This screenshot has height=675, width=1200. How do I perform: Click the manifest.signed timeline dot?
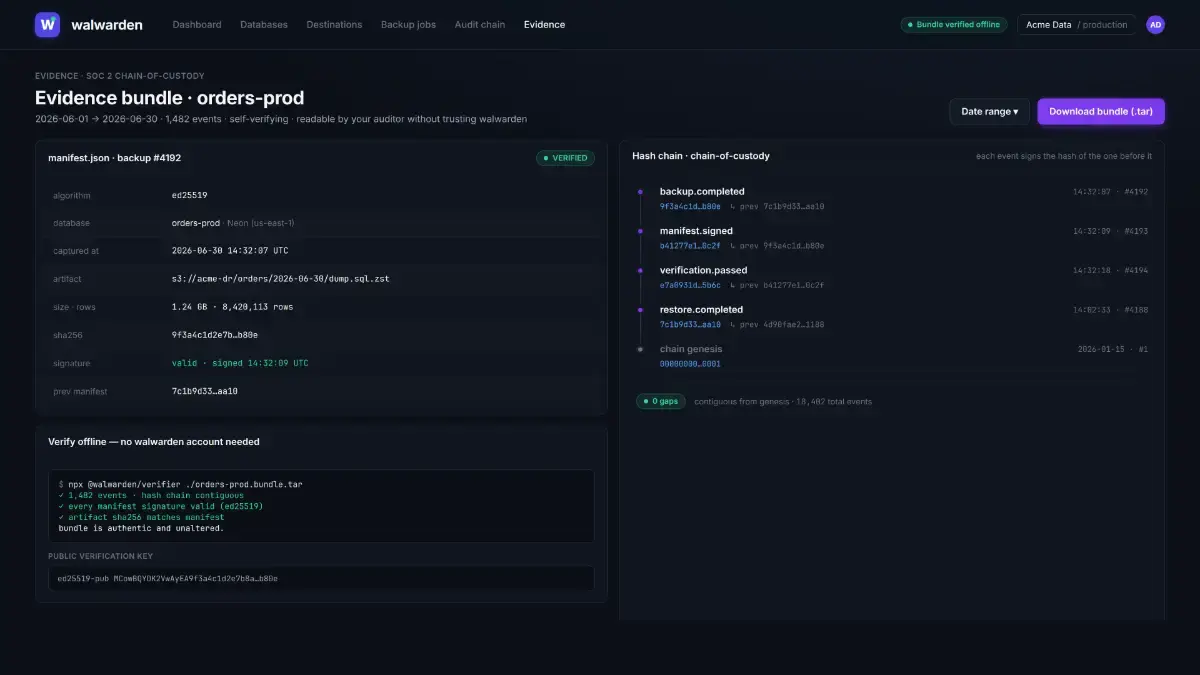point(639,231)
